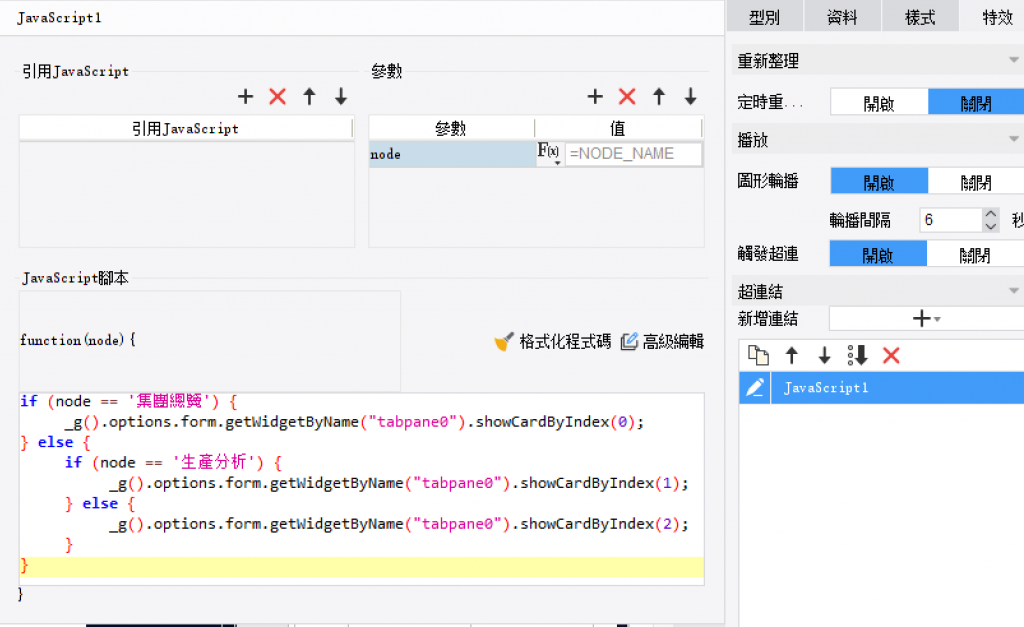
Task: Collapse the 重新整理 section
Action: coord(1014,61)
